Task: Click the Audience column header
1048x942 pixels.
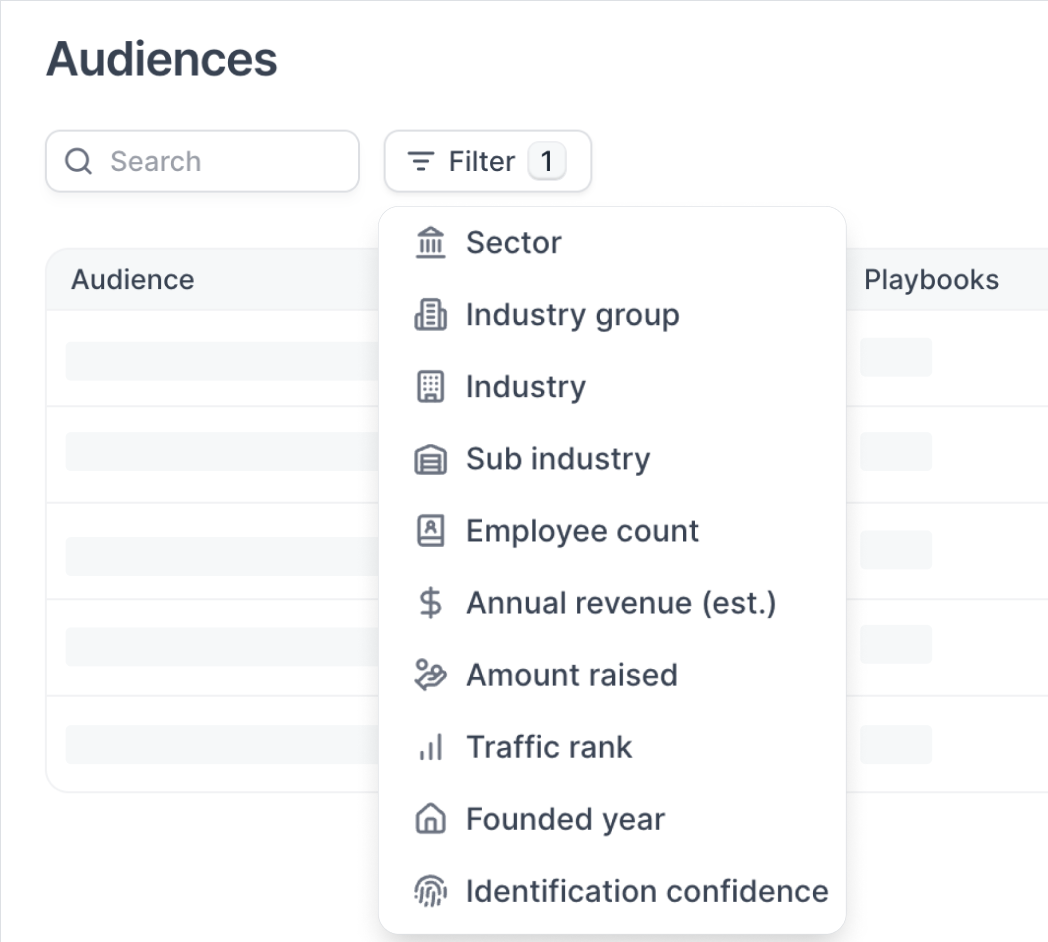Action: tap(132, 280)
